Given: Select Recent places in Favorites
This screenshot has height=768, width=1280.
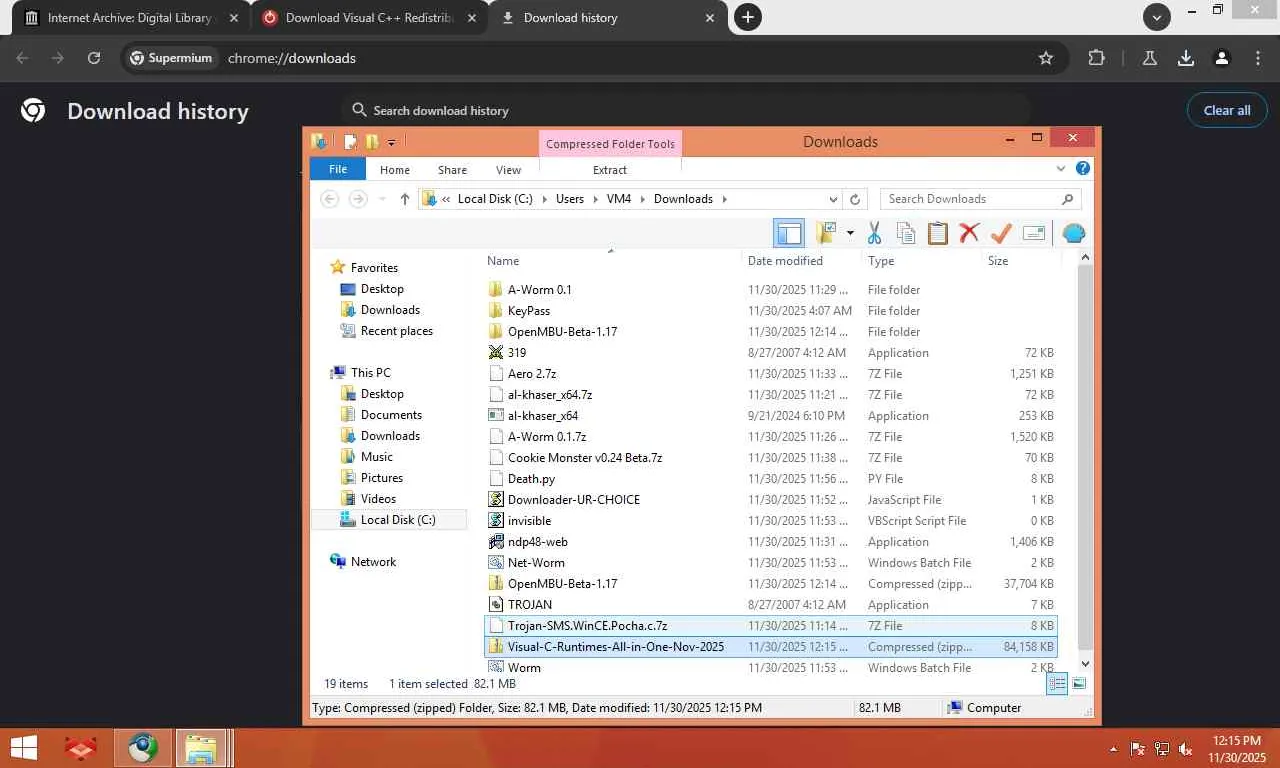Looking at the screenshot, I should [x=396, y=331].
